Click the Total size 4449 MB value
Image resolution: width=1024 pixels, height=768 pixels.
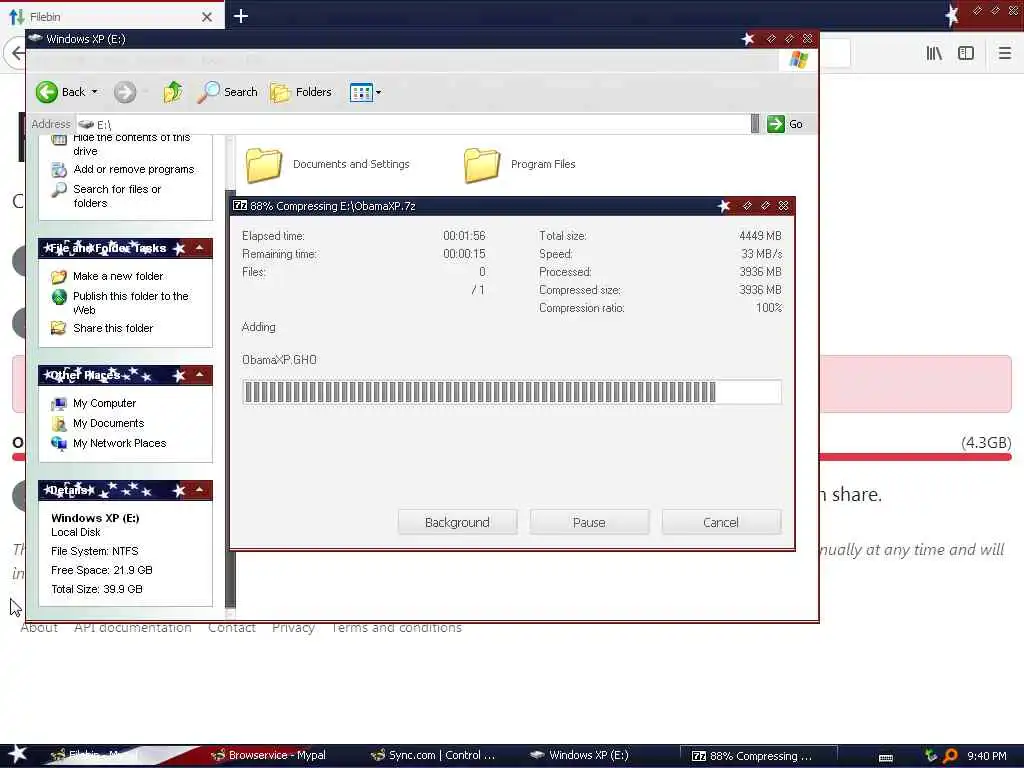tap(760, 236)
